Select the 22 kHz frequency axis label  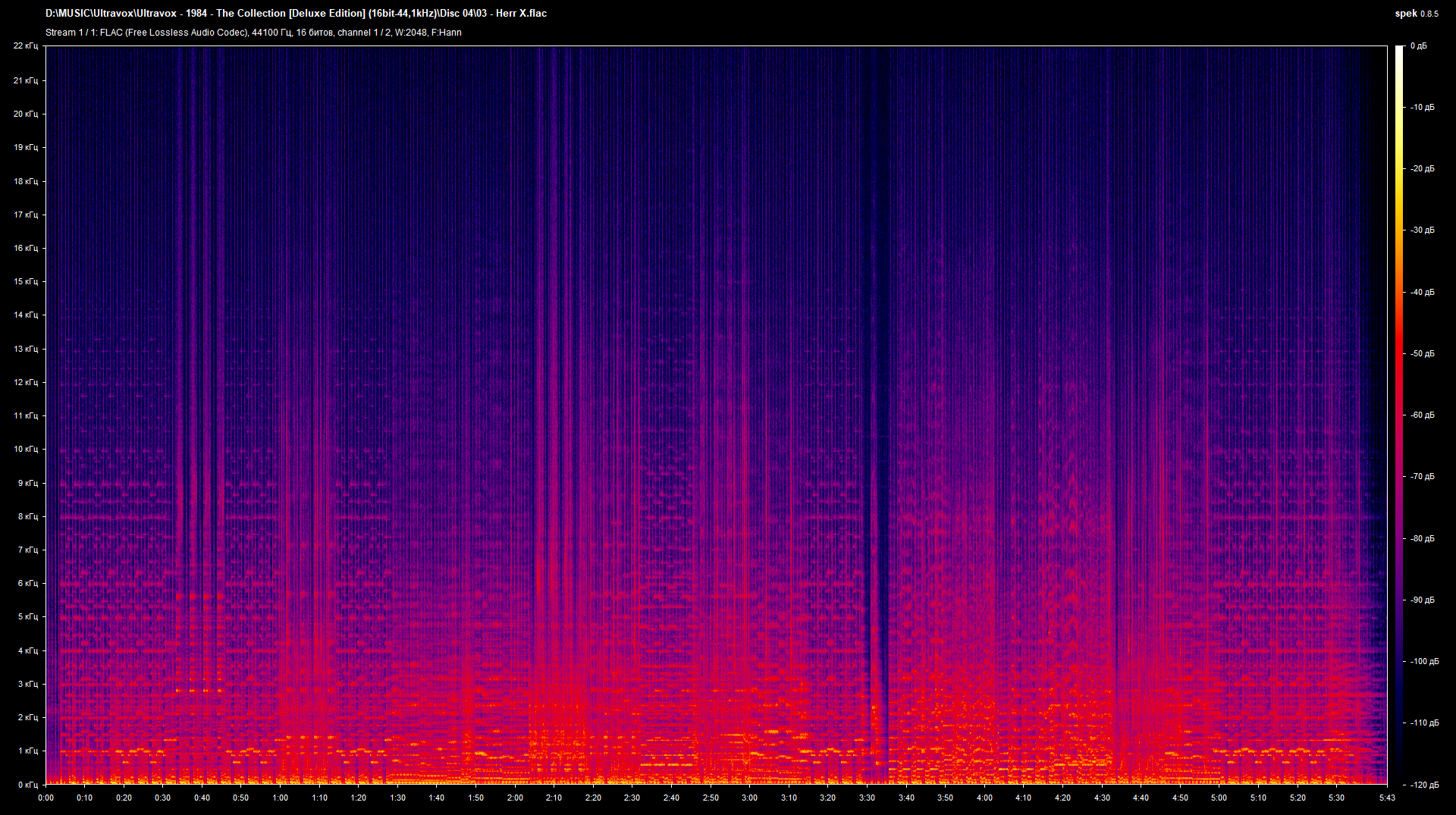[26, 45]
